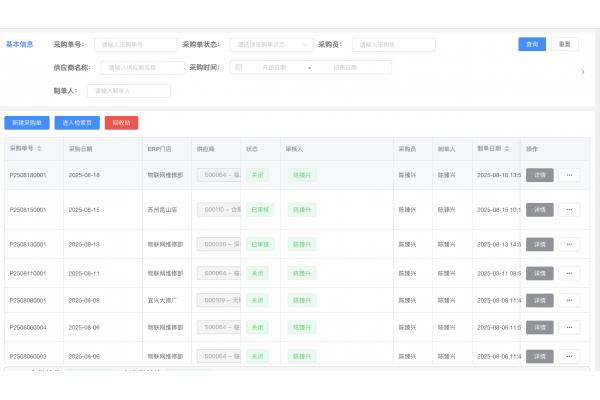The width and height of the screenshot is (600, 400).
Task: Switch to the 基本信息 tab
Action: (x=19, y=44)
